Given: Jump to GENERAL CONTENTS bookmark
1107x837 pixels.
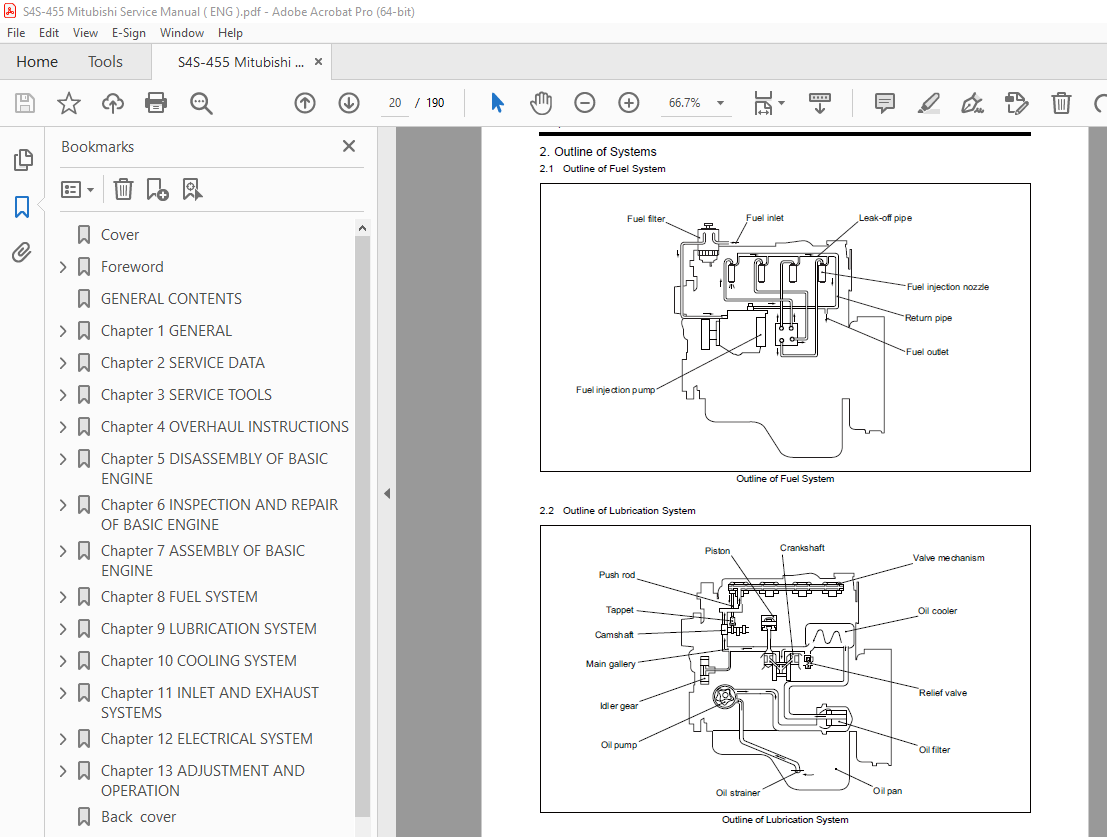Looking at the screenshot, I should pyautogui.click(x=171, y=299).
